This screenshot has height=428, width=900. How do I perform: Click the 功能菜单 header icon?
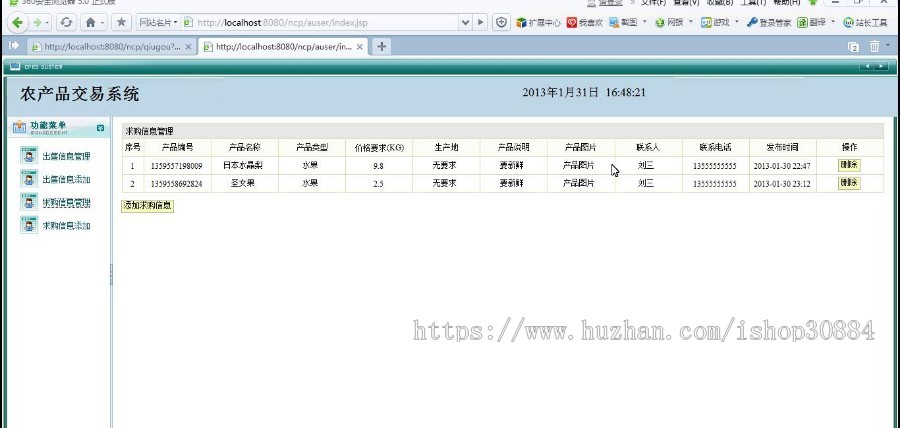[20, 127]
